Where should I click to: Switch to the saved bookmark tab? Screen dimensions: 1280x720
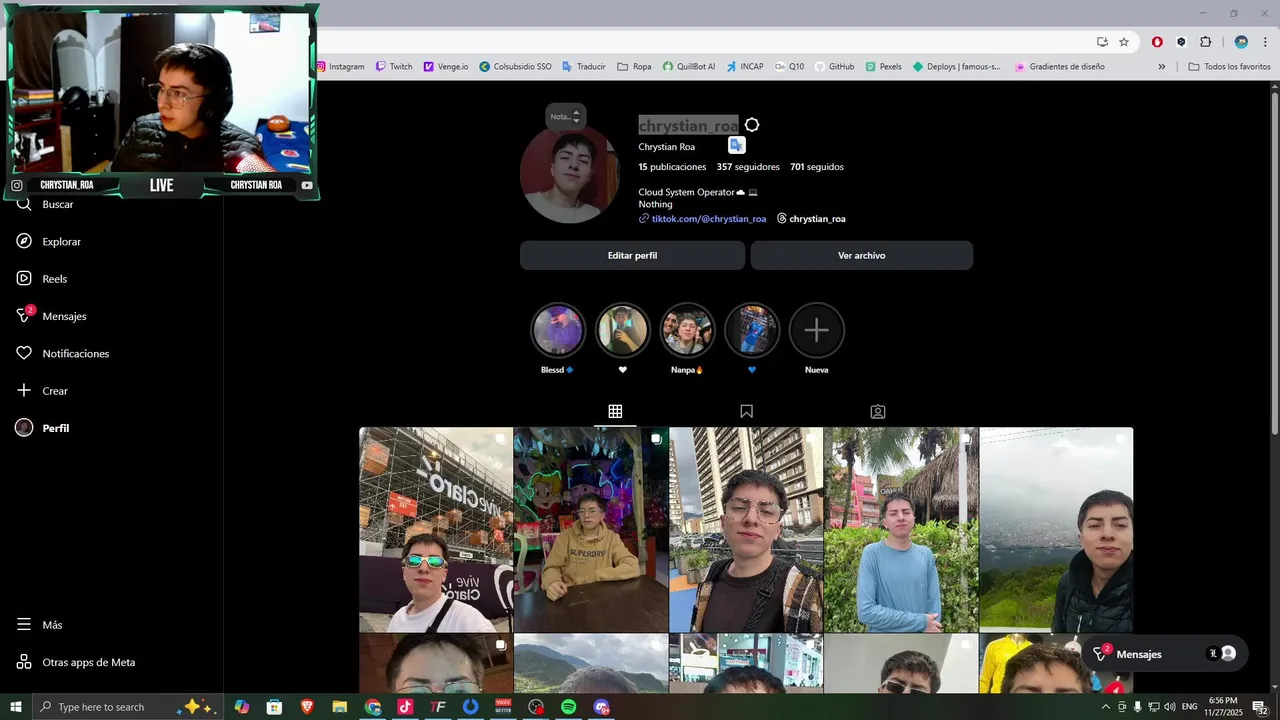click(746, 411)
